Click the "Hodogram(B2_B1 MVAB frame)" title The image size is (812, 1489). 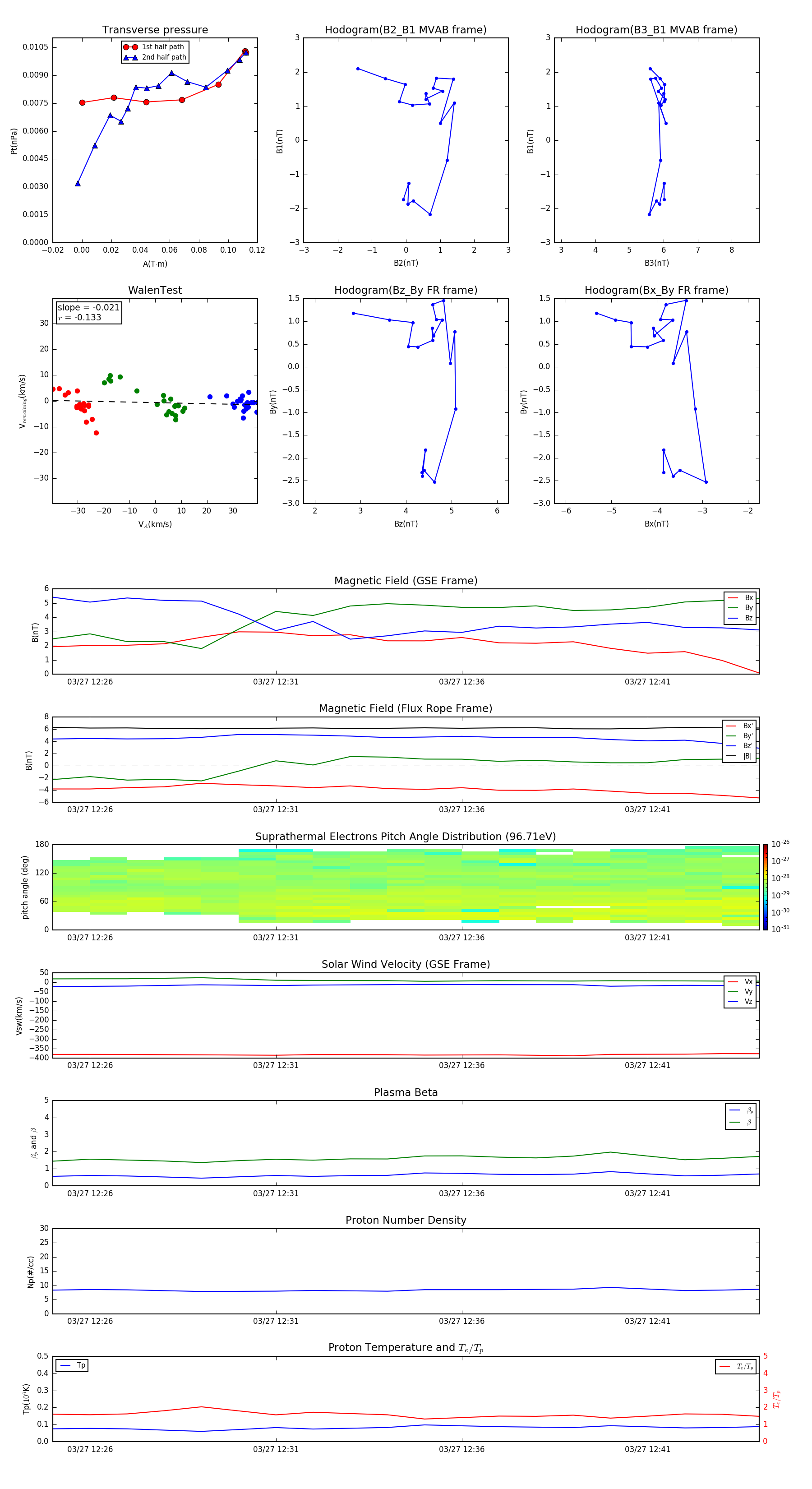406,30
